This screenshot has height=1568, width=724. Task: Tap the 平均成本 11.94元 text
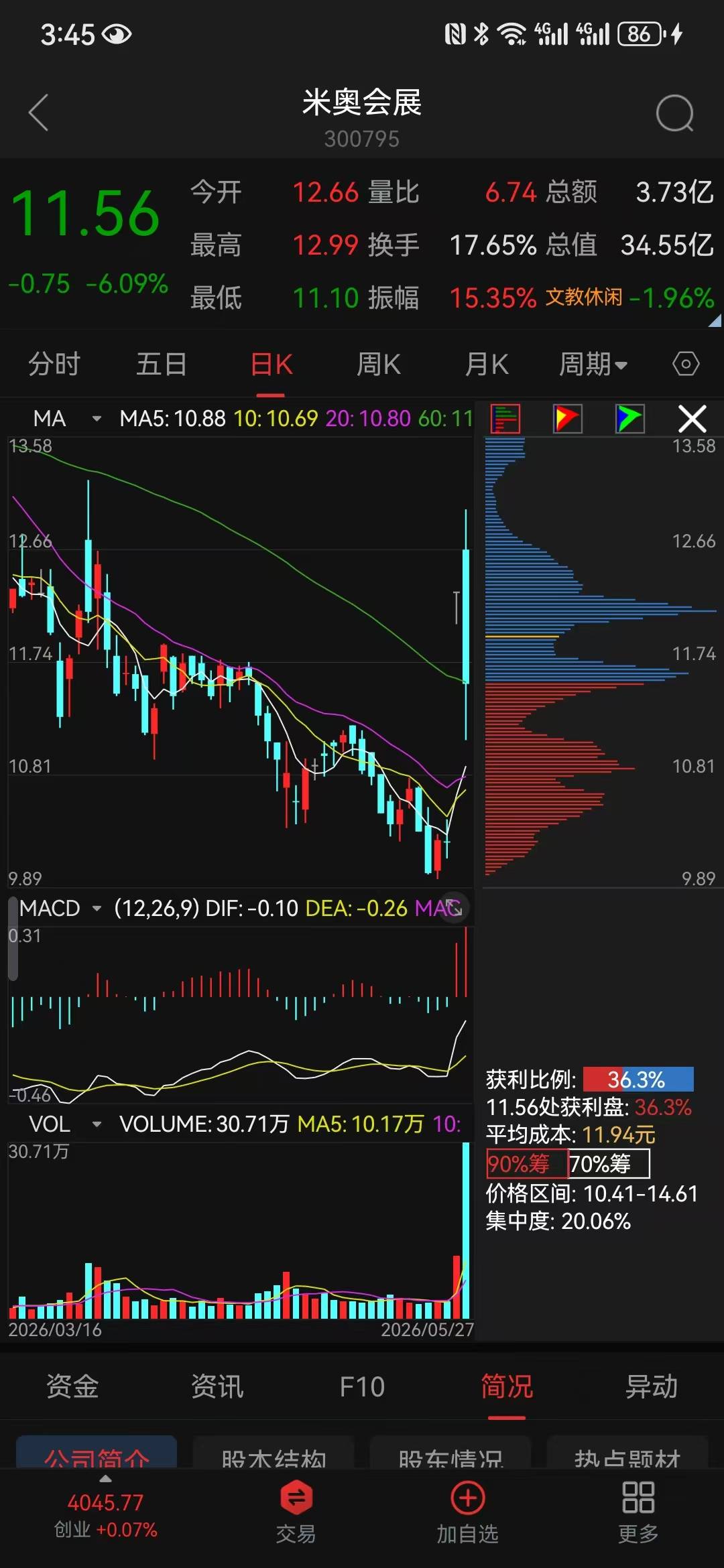[x=570, y=1134]
